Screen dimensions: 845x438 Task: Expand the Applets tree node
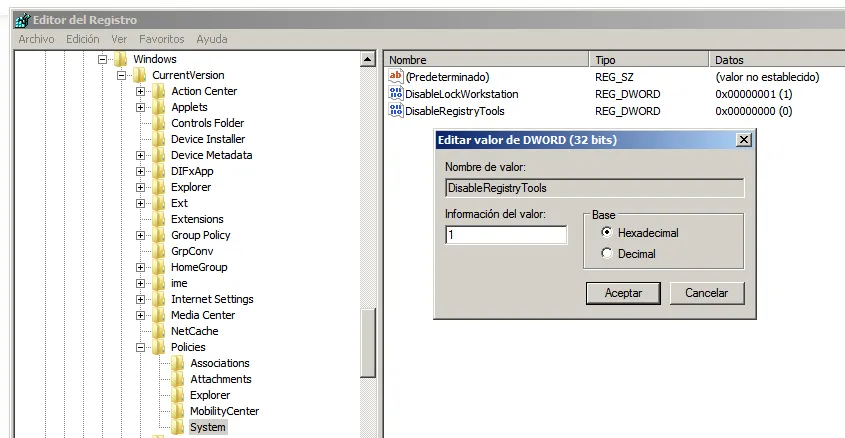point(141,107)
